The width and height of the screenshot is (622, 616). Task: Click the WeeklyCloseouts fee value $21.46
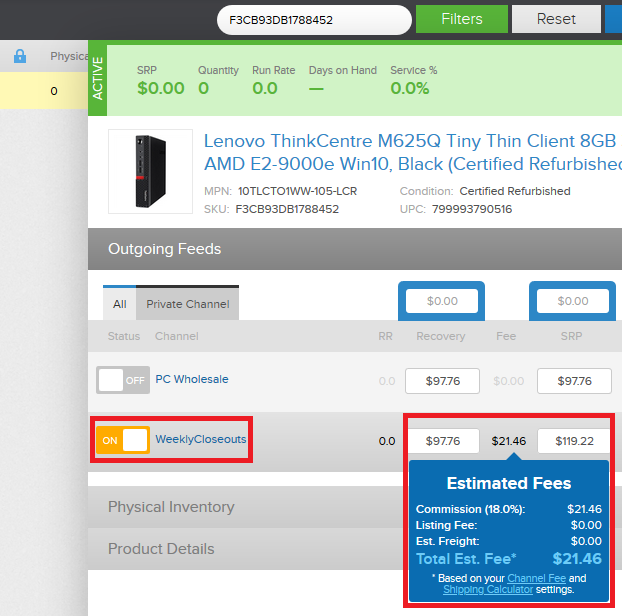pyautogui.click(x=509, y=441)
